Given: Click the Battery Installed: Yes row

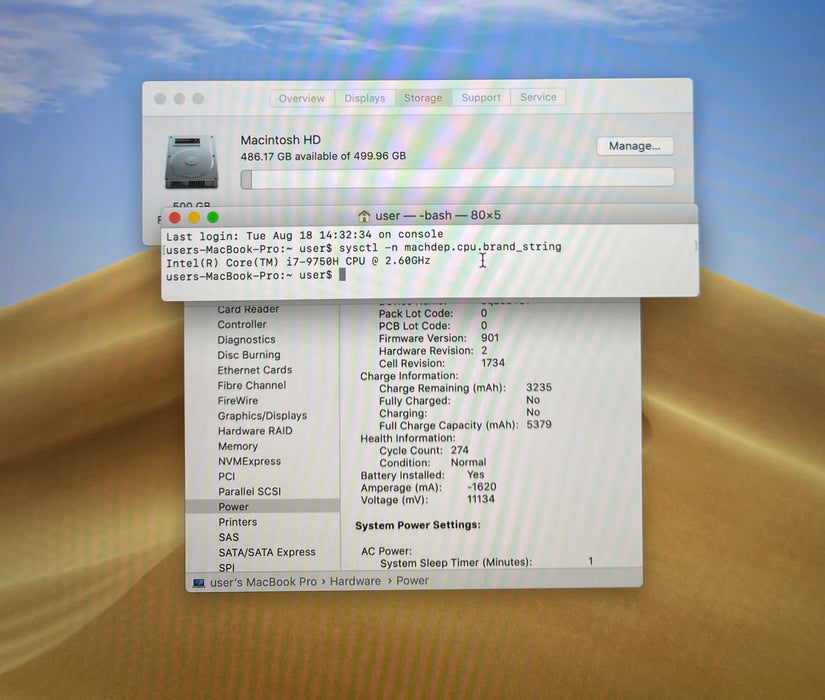Looking at the screenshot, I should point(422,475).
